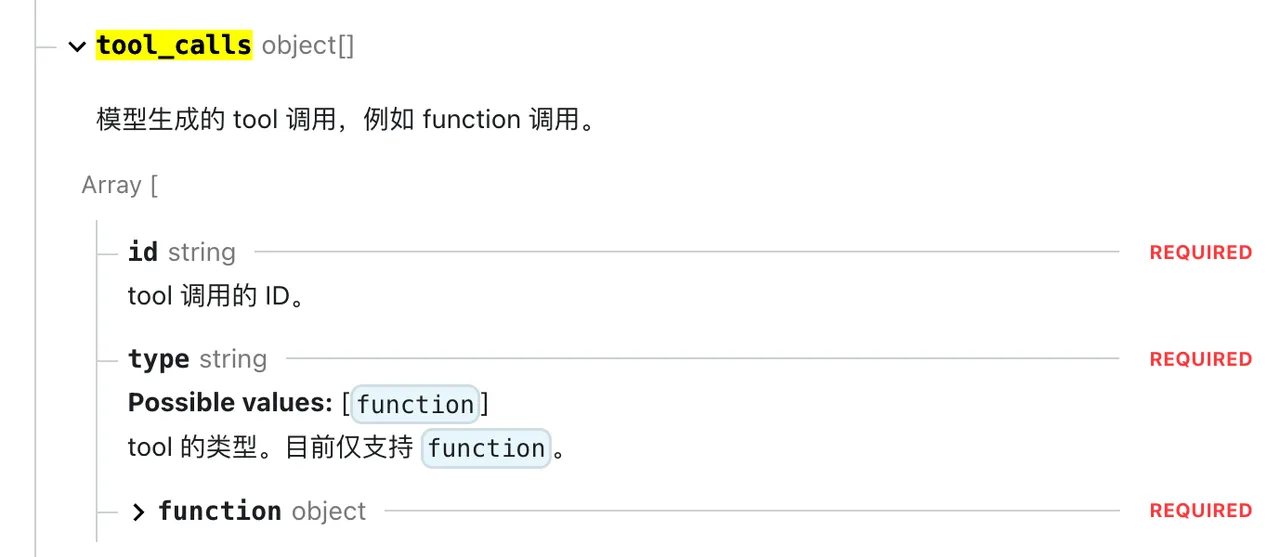Click the object type label beside function
The width and height of the screenshot is (1280, 557).
point(329,511)
